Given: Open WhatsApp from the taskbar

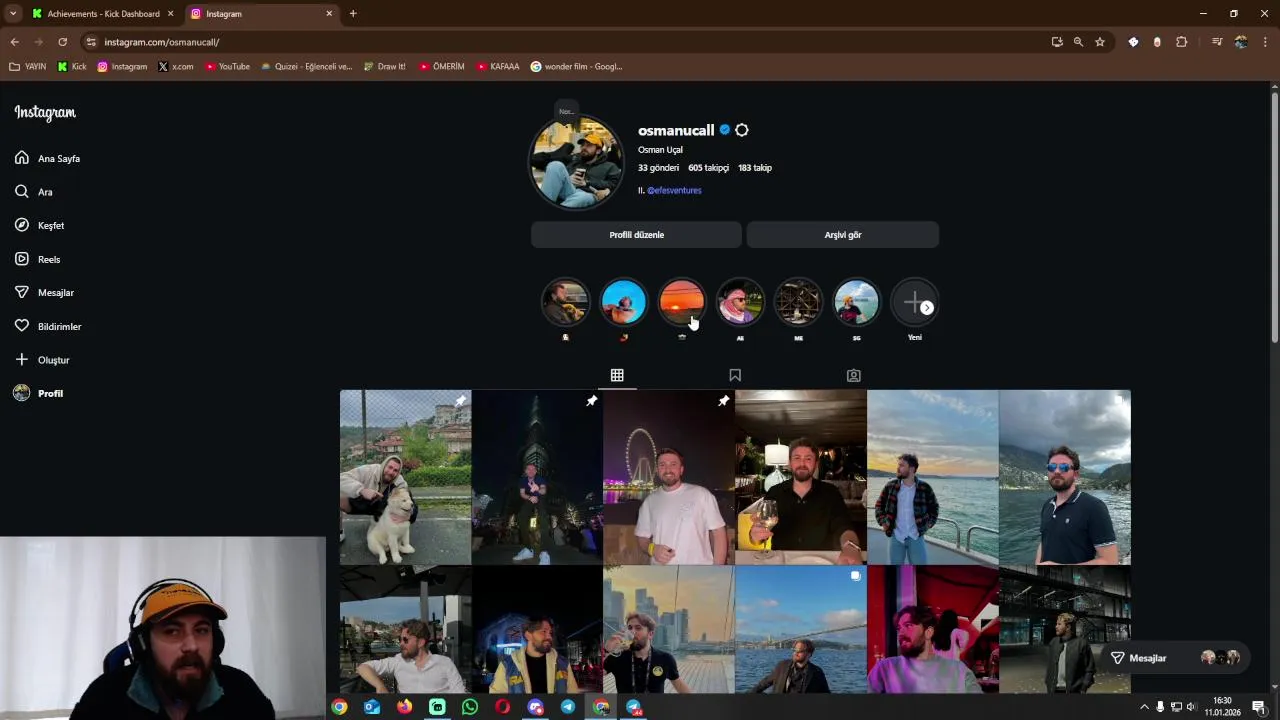Looking at the screenshot, I should click(x=470, y=707).
